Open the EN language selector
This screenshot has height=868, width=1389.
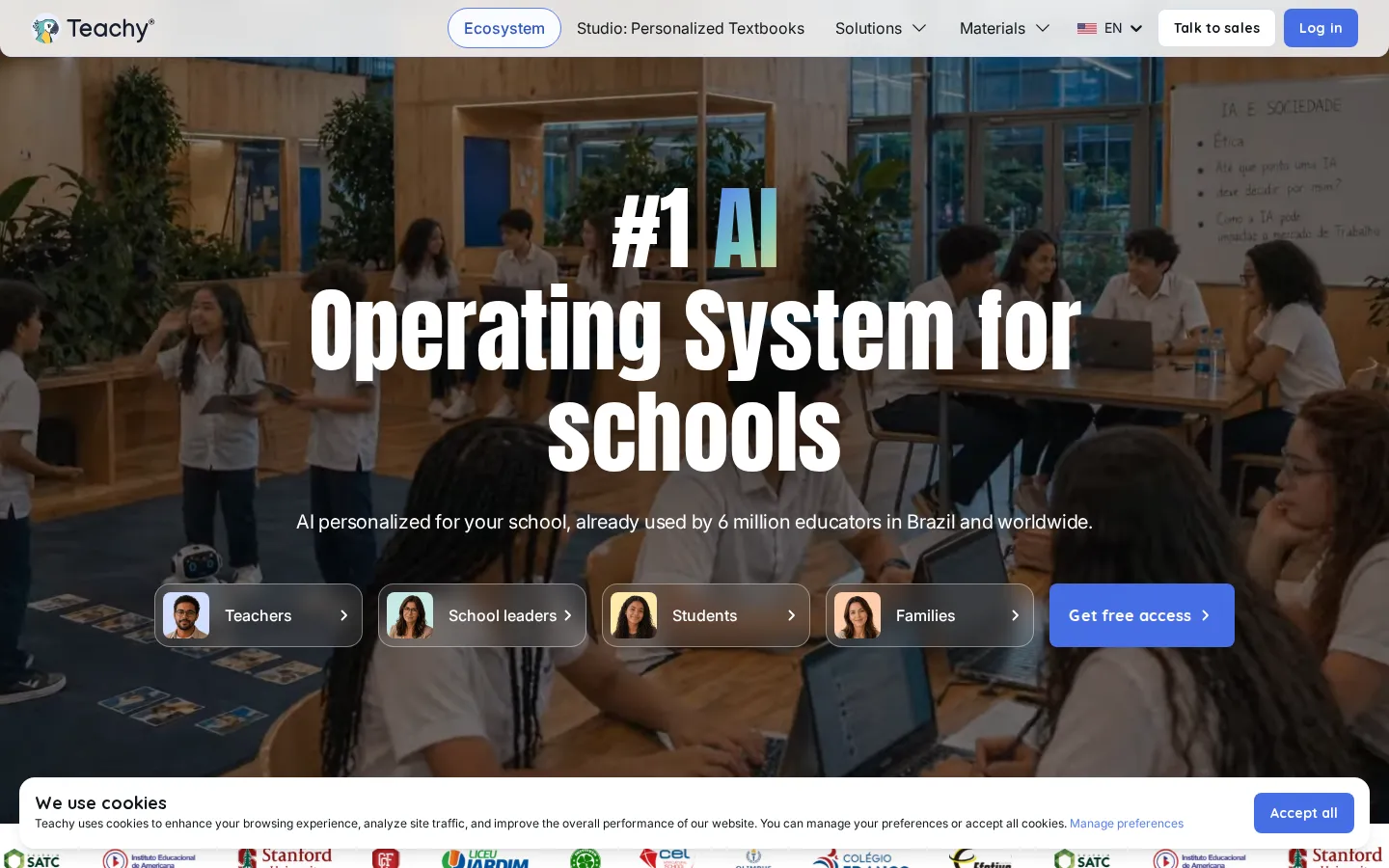[1110, 28]
